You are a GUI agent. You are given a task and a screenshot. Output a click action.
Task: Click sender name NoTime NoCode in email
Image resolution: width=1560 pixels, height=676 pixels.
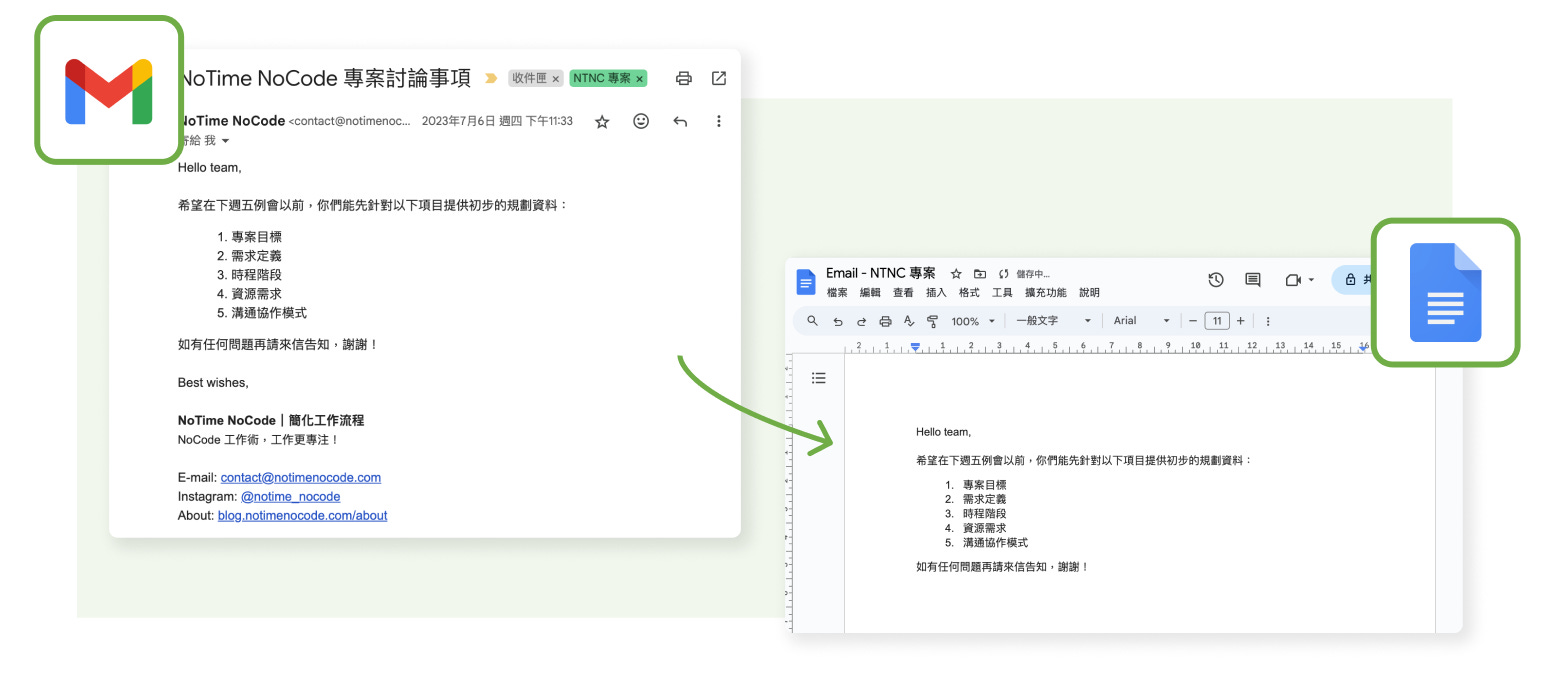[x=232, y=121]
